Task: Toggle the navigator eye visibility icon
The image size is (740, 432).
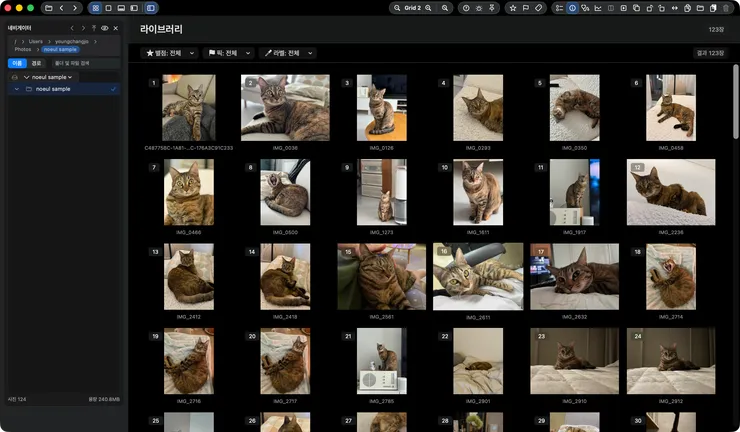Action: 105,28
